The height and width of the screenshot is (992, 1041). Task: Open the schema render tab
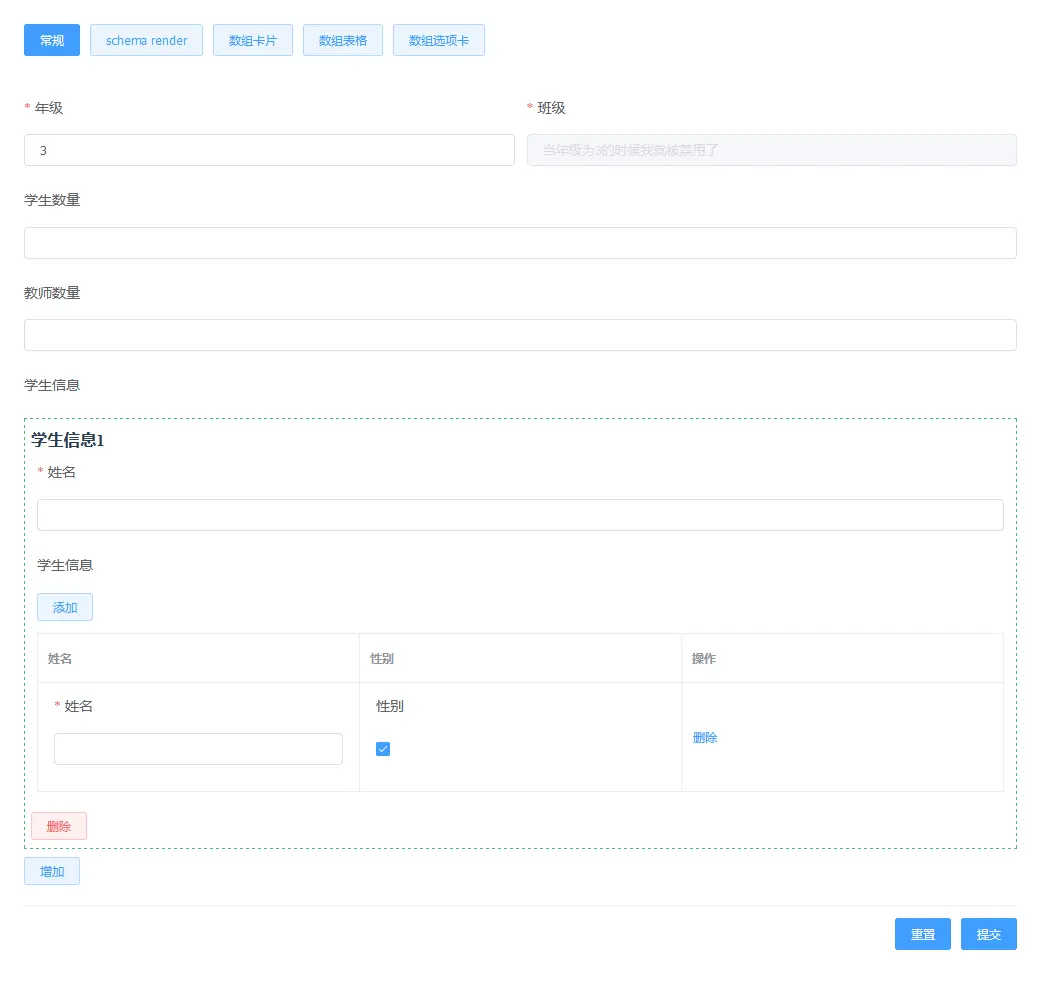146,40
